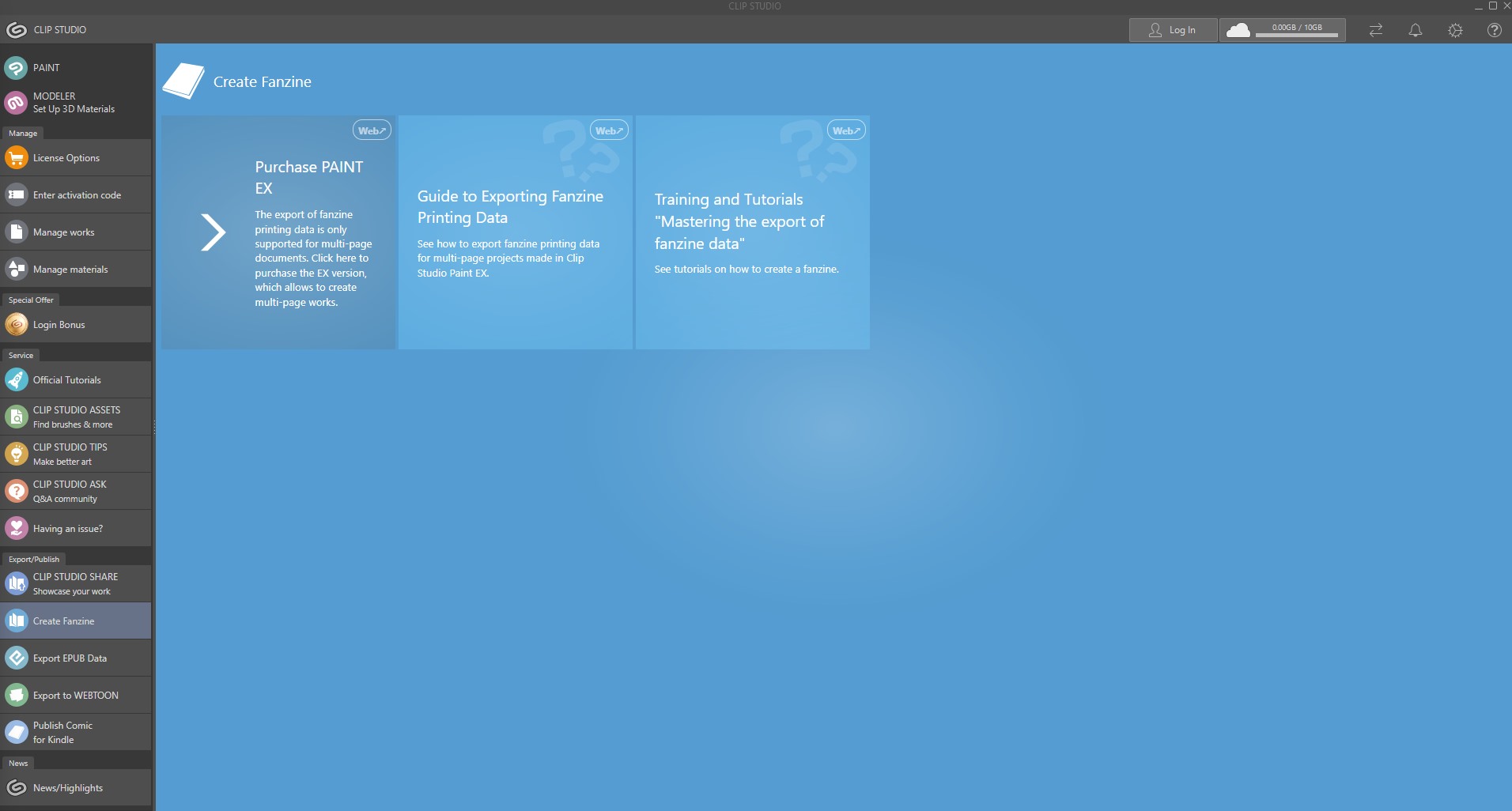Select Official Tutorials label in the sidebar
Screen dimensions: 1512x811
click(67, 380)
